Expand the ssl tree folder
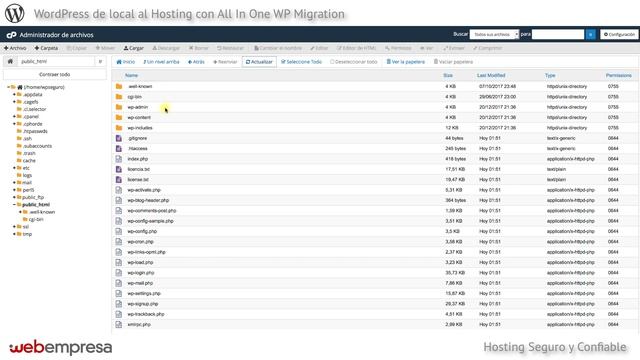 coord(14,227)
